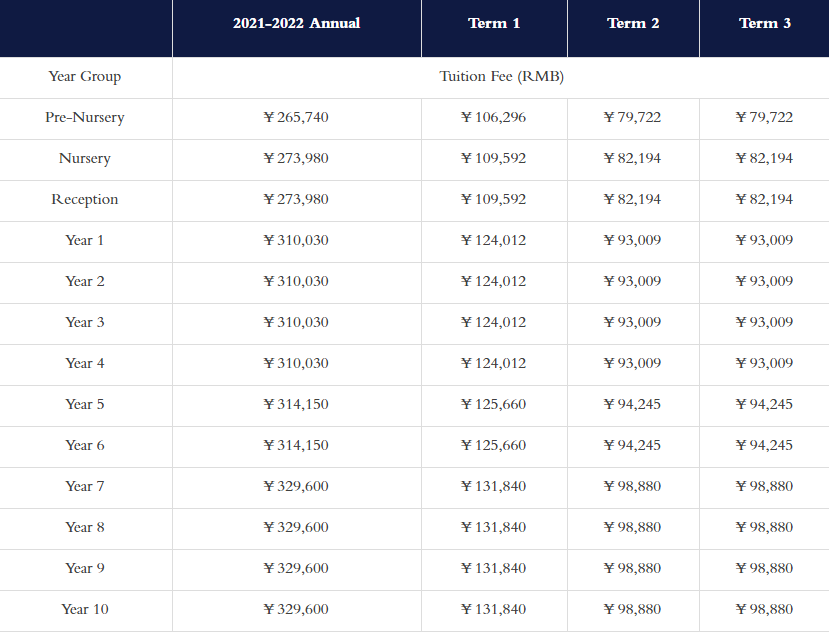The width and height of the screenshot is (829, 632).
Task: Select the Nursery row label
Action: click(x=85, y=158)
